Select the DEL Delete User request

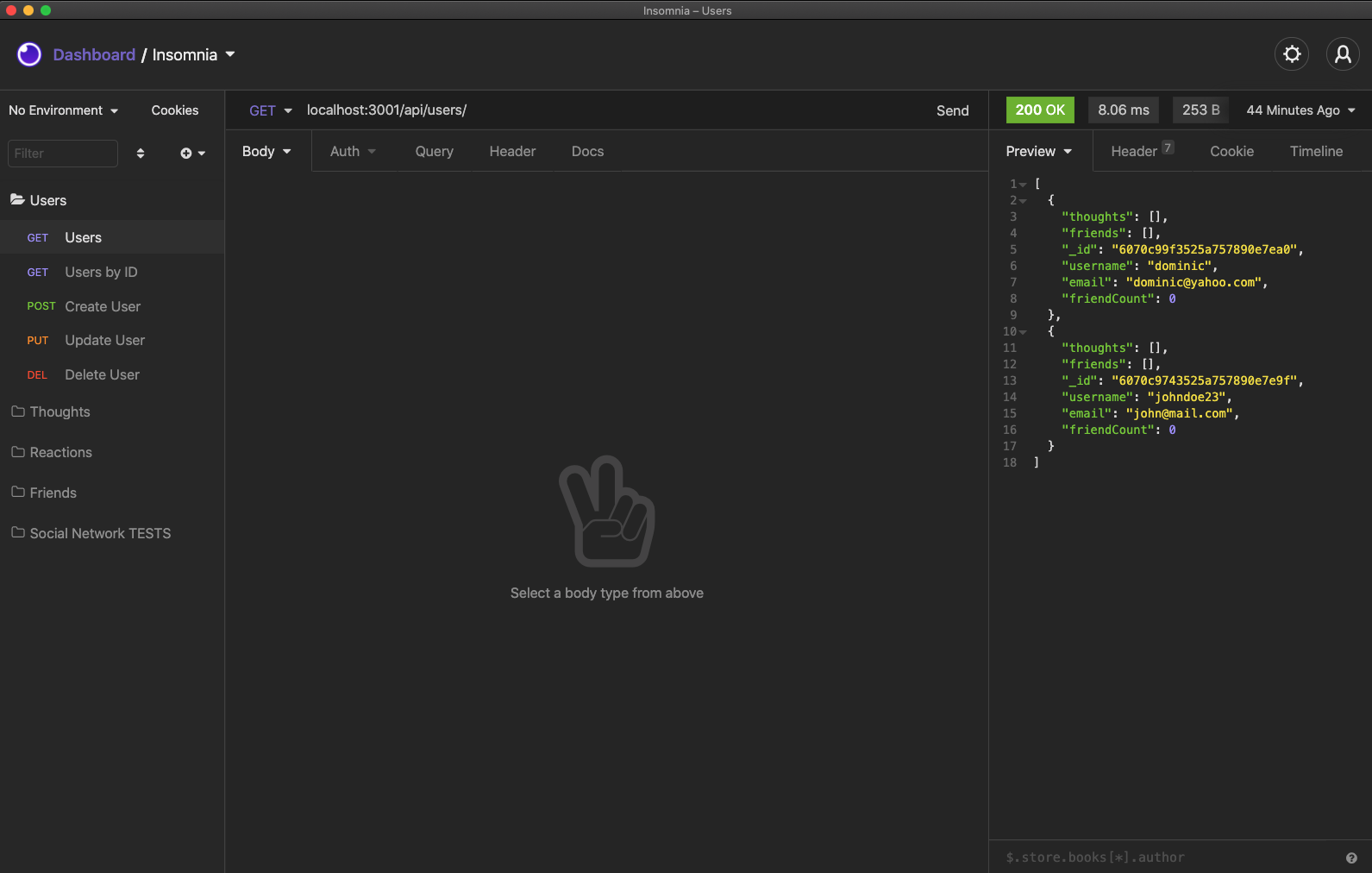112,374
